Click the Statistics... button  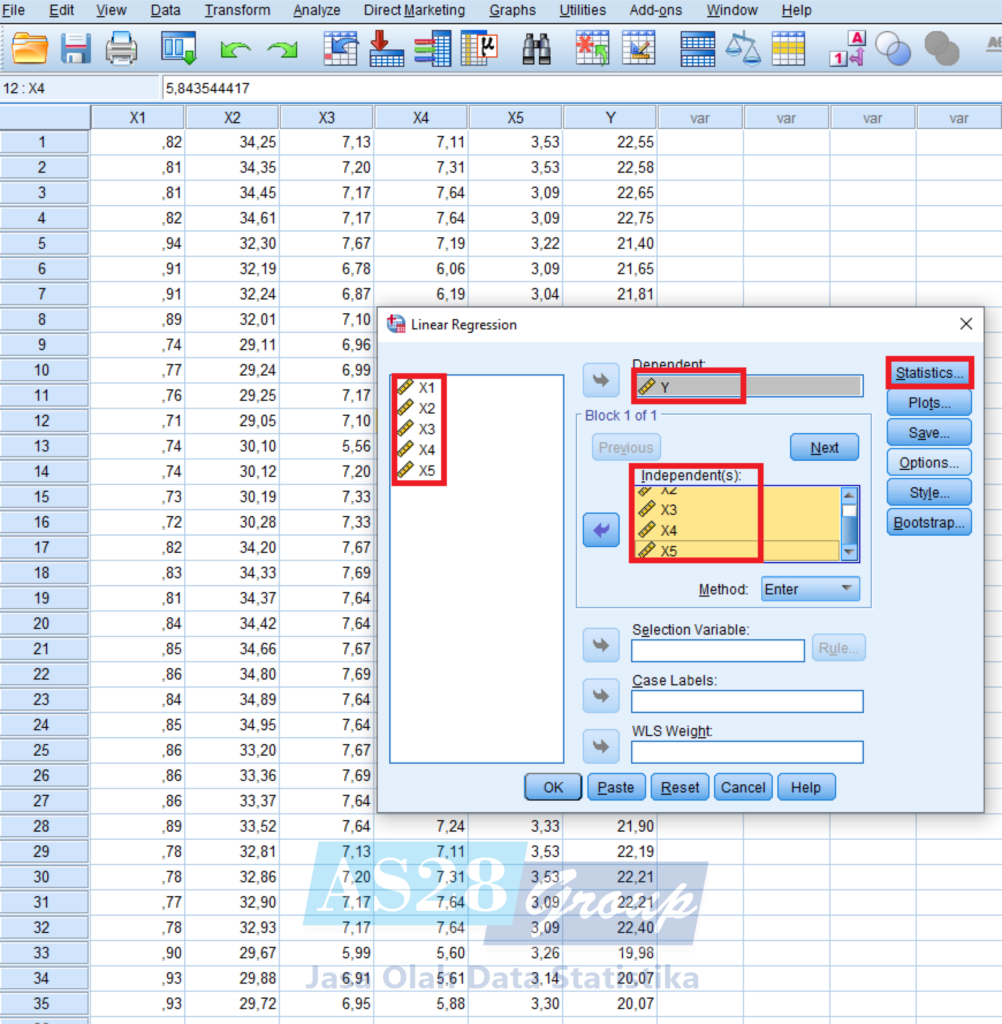929,373
